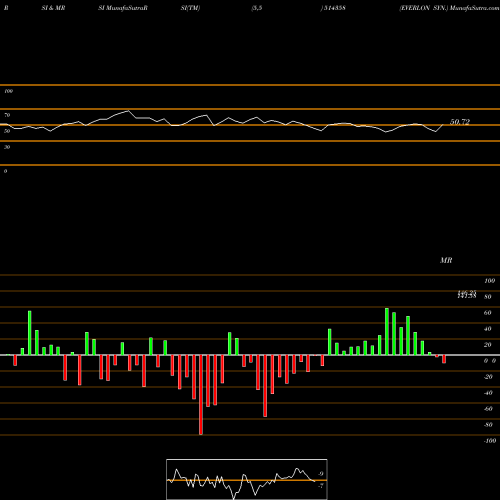Click the stock code 514358 in header
The width and height of the screenshot is (500, 500).
(334, 8)
